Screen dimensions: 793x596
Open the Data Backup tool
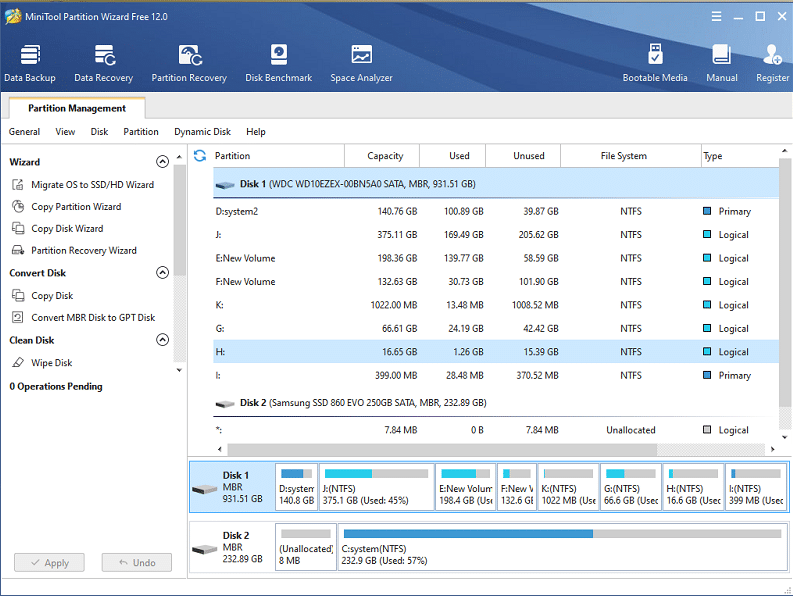[30, 63]
